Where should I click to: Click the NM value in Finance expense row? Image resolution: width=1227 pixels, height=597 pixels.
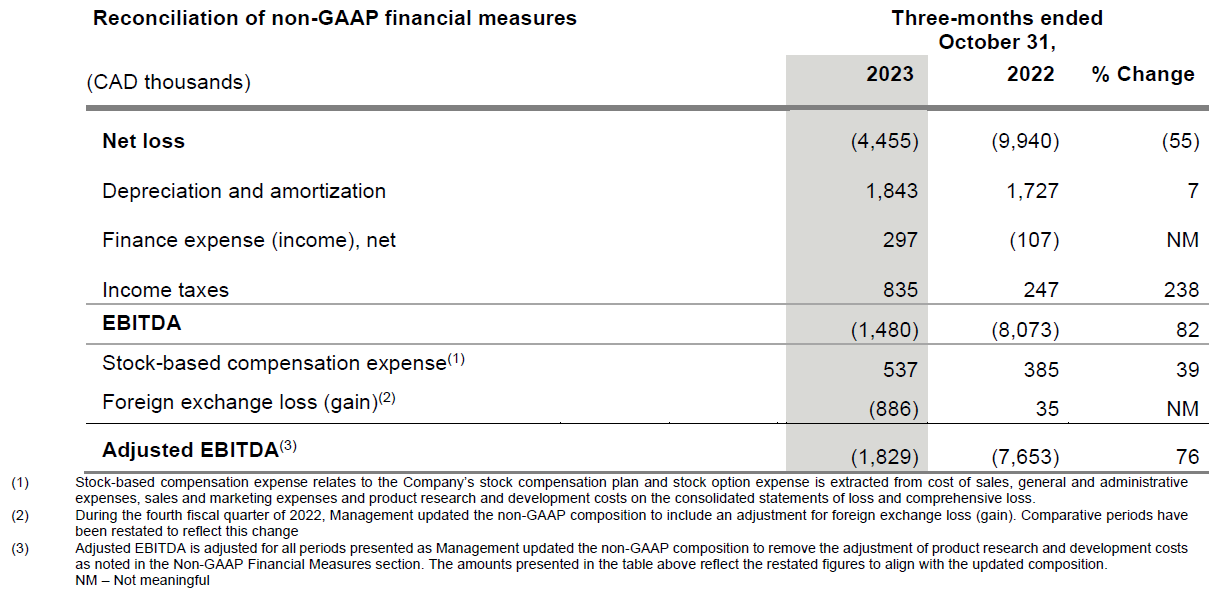click(x=1183, y=240)
